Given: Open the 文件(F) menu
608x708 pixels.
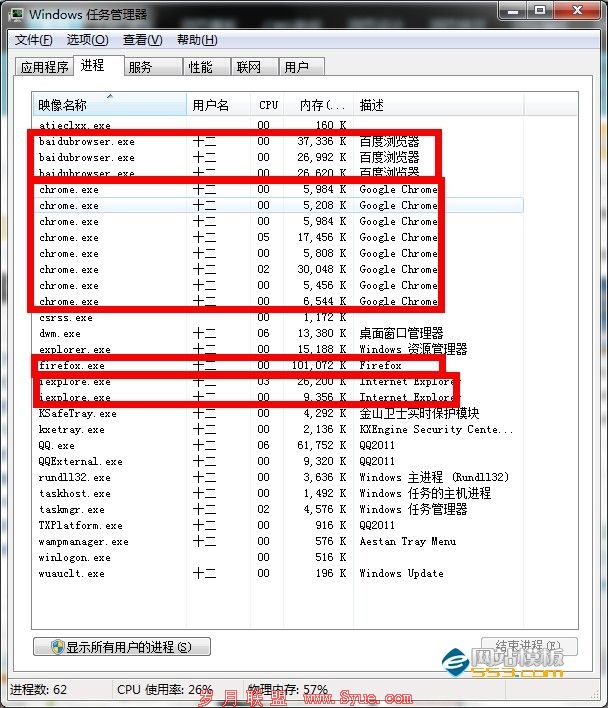Looking at the screenshot, I should (33, 40).
